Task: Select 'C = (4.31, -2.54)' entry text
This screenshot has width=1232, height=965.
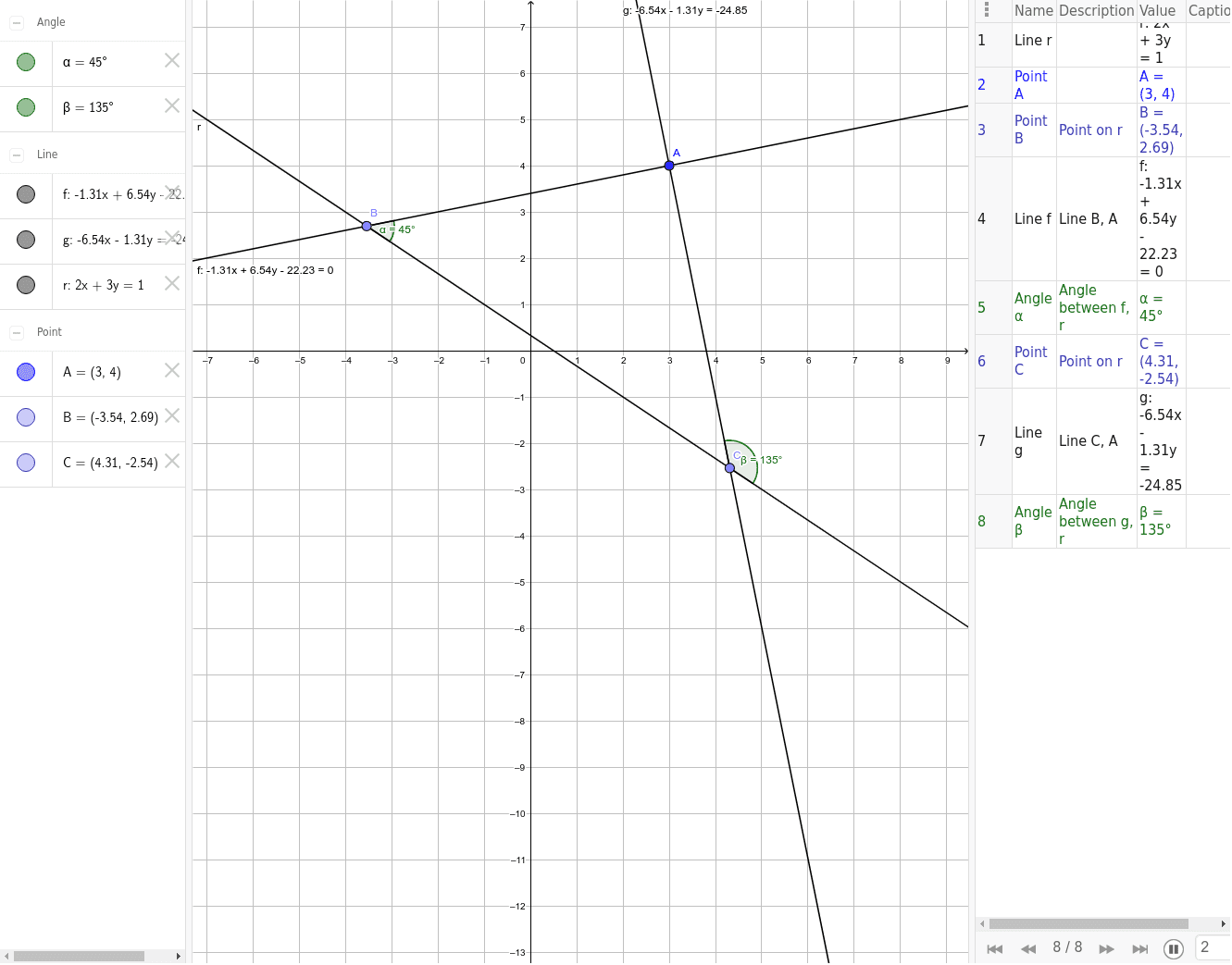Action: coord(110,463)
